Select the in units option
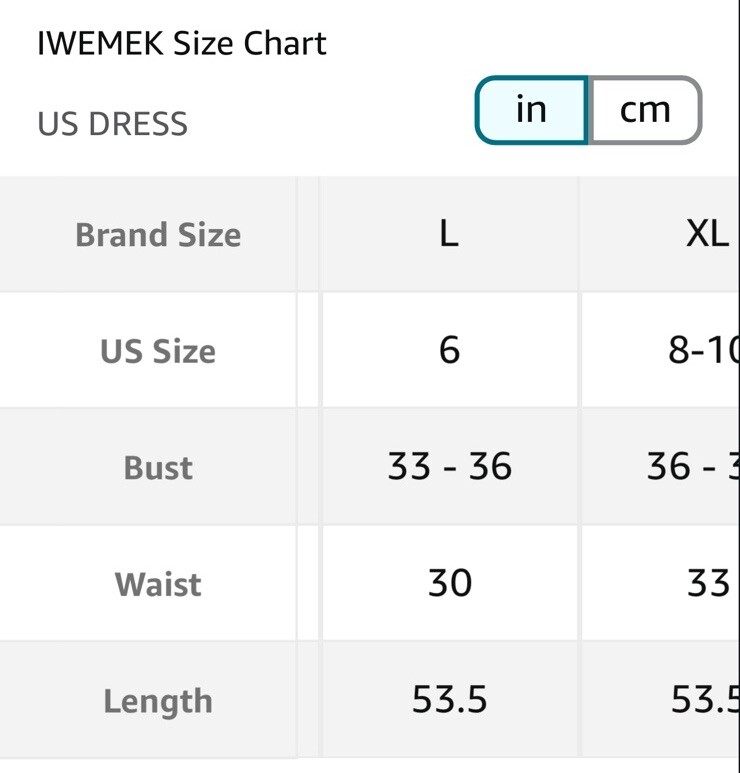The width and height of the screenshot is (740, 773). coord(531,110)
